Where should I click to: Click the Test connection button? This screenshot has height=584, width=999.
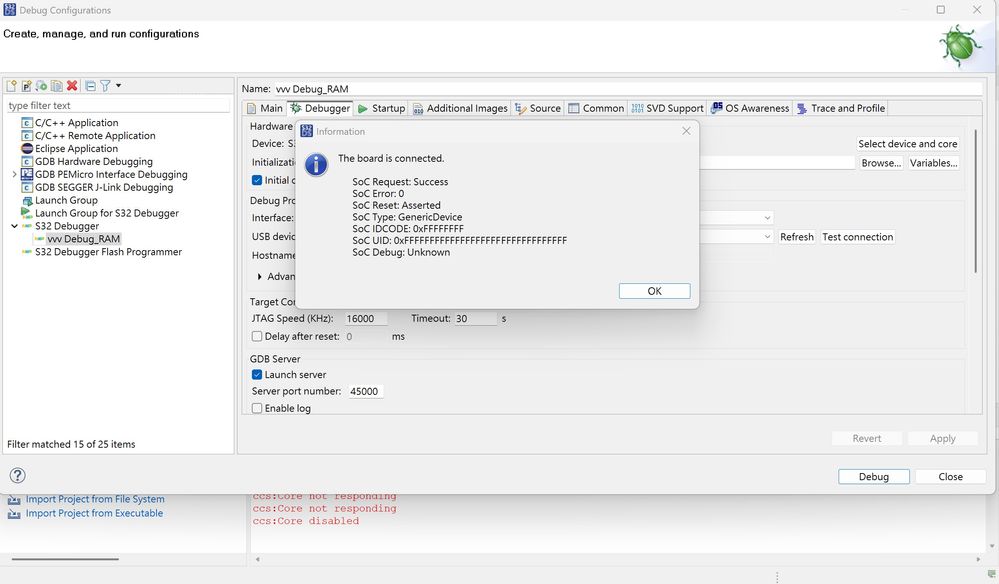858,237
